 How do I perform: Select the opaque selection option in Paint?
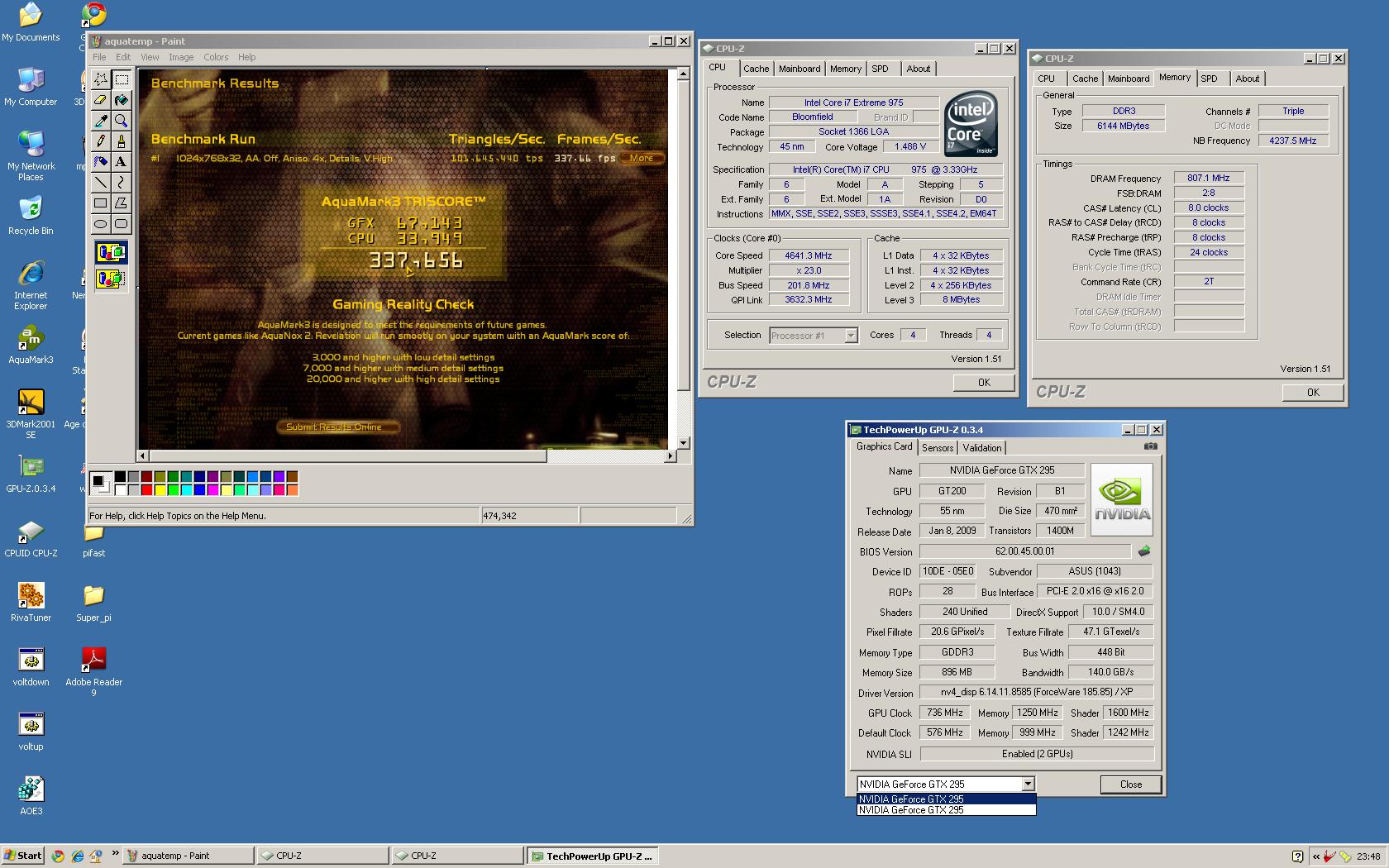[x=111, y=251]
